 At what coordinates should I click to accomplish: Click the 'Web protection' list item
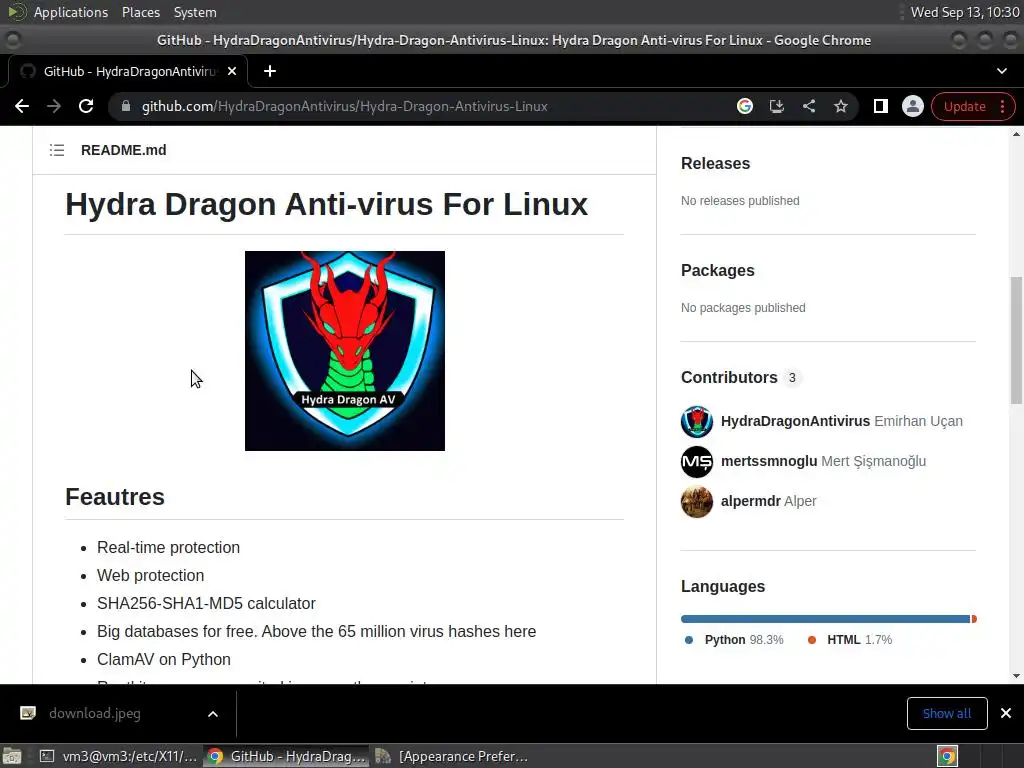150,575
